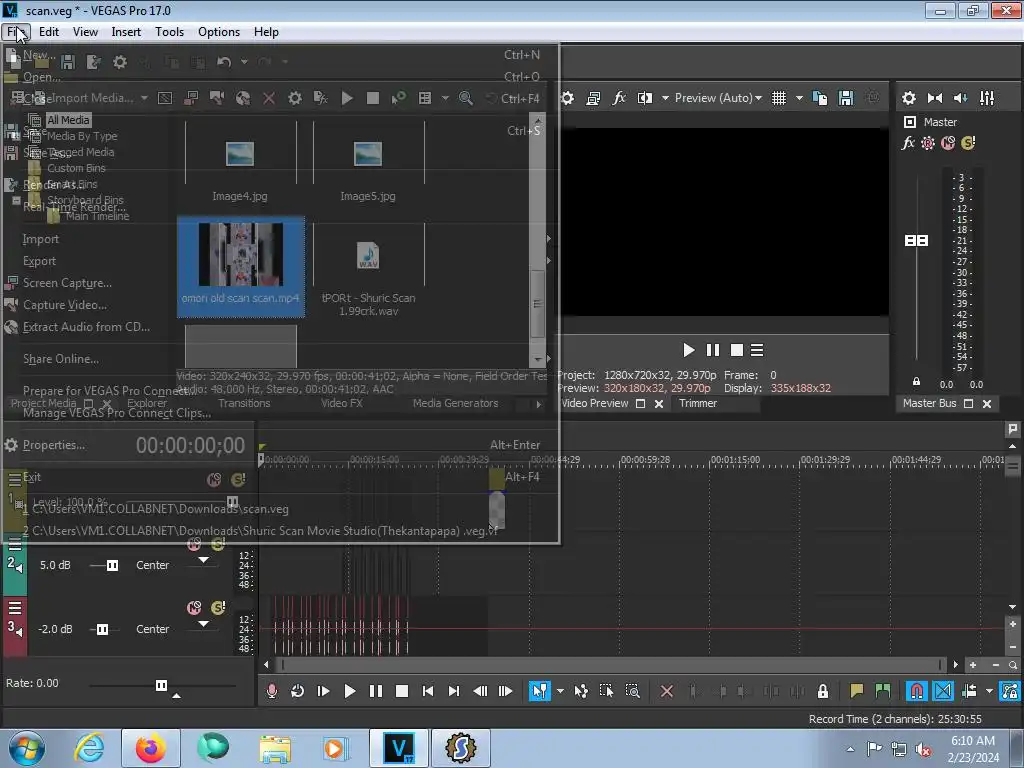Copy preview snapshot to clipboard
Image resolution: width=1024 pixels, height=768 pixels.
[x=820, y=98]
